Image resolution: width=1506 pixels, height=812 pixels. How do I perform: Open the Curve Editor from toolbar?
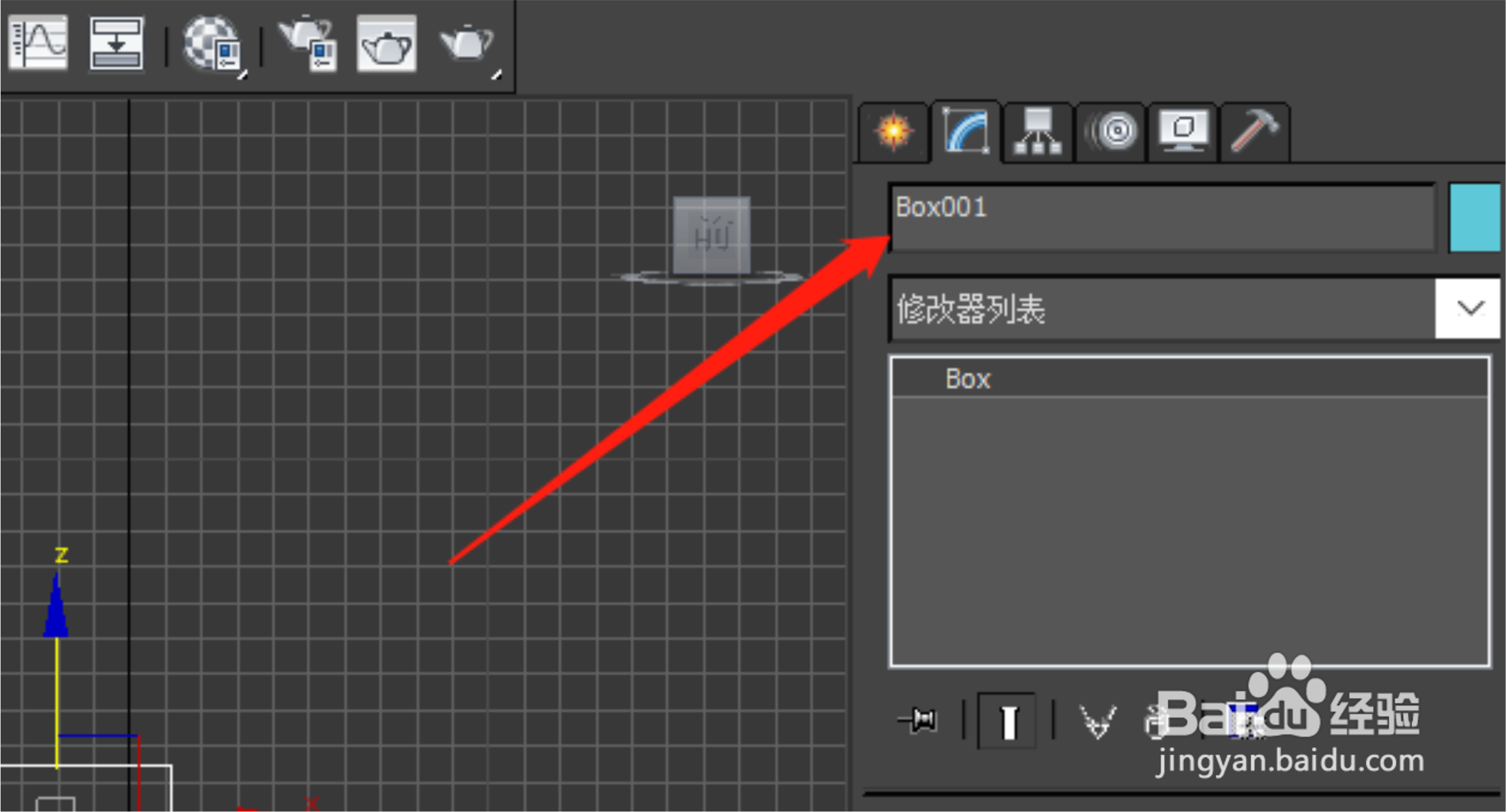point(38,43)
